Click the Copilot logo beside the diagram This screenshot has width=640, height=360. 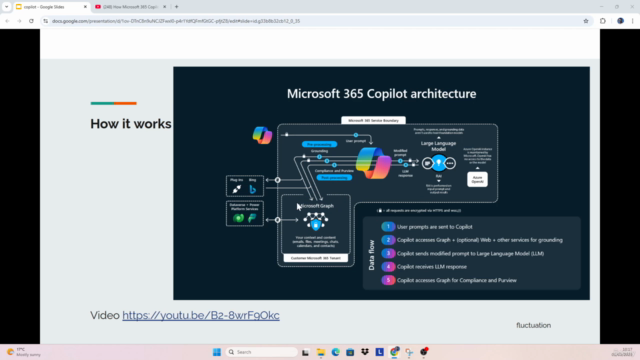pos(262,135)
